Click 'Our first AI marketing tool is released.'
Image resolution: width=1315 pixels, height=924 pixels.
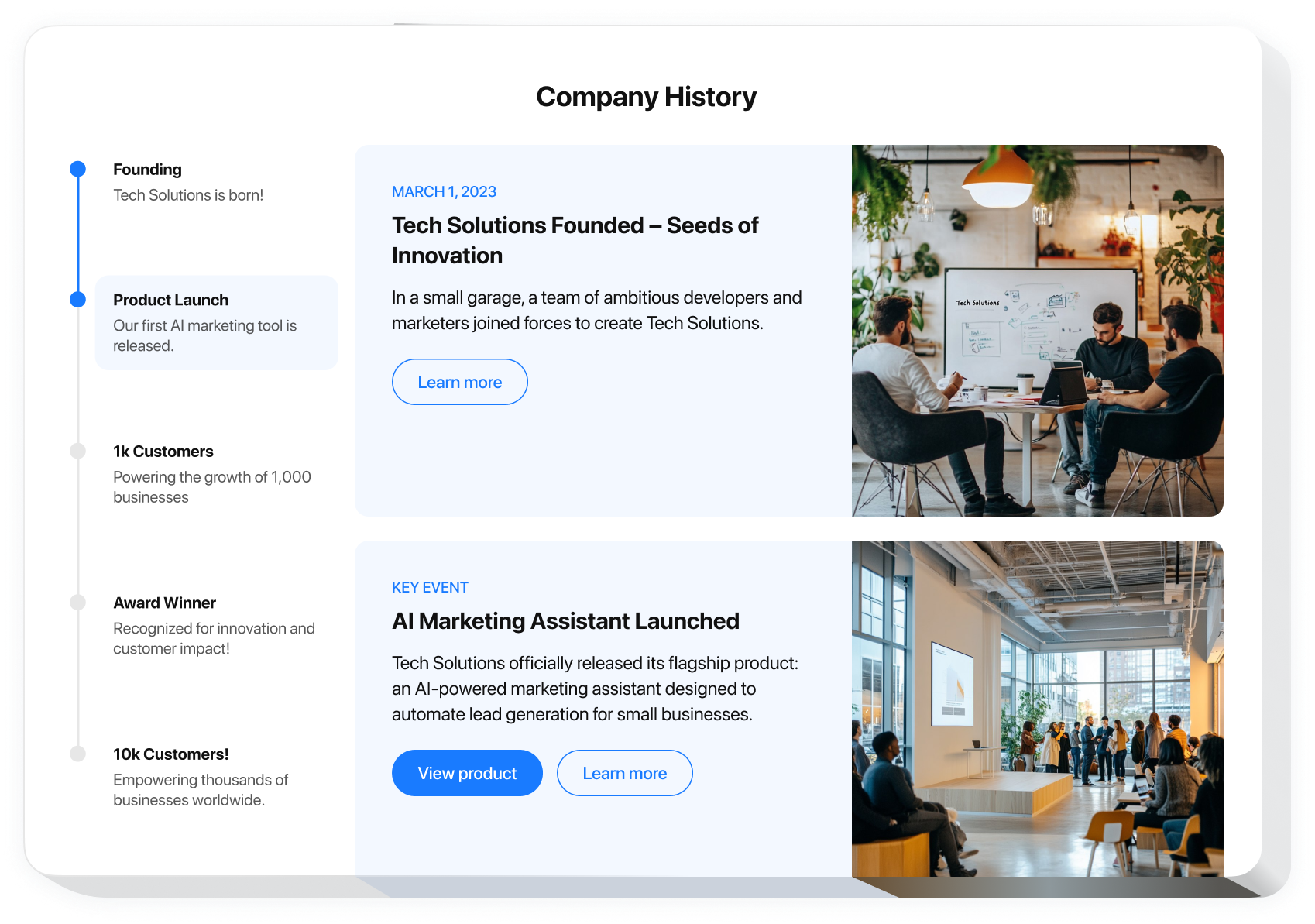tap(205, 335)
